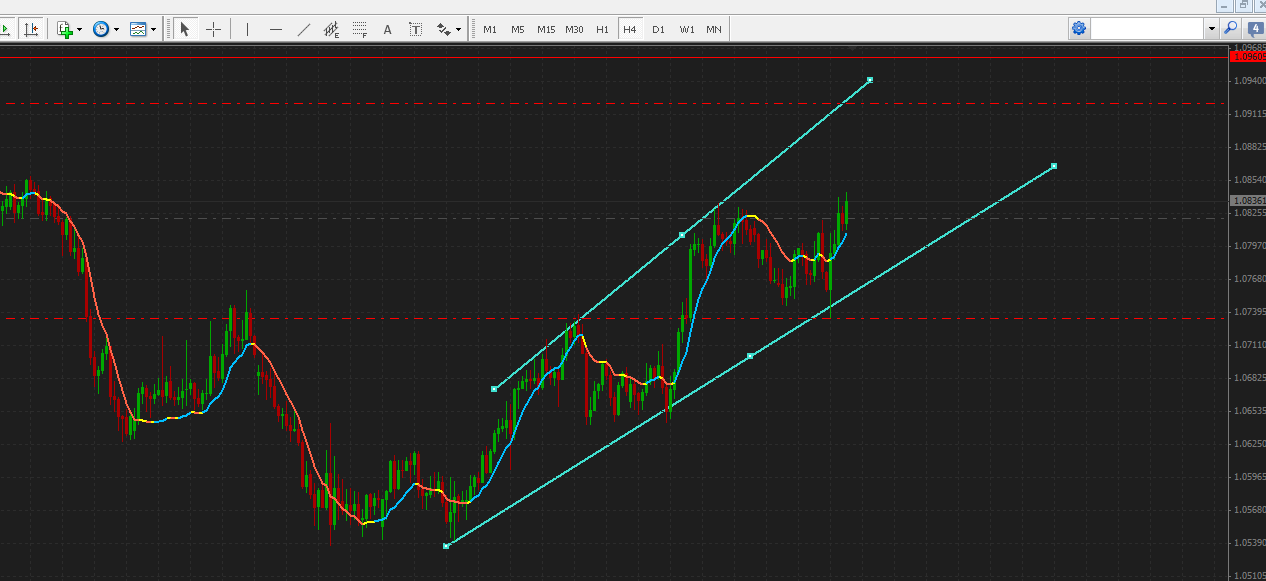Select the crosshair tool
1266x581 pixels.
pyautogui.click(x=213, y=29)
